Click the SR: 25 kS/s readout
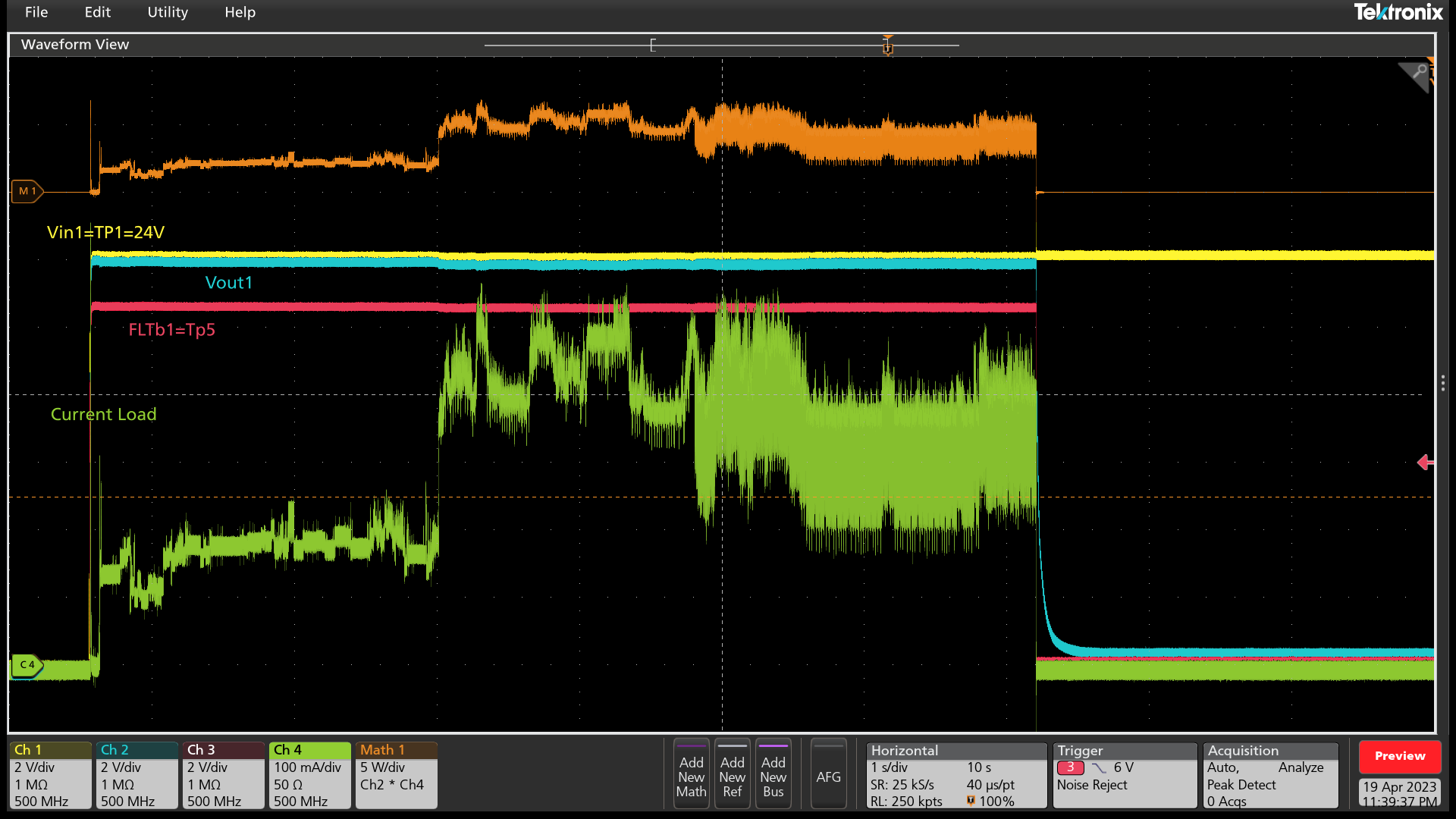Image resolution: width=1456 pixels, height=819 pixels. click(x=902, y=785)
